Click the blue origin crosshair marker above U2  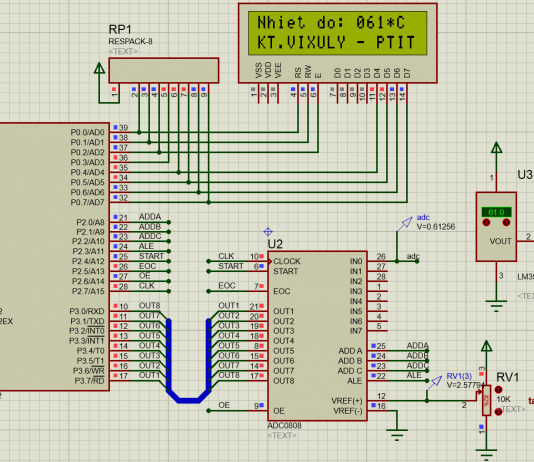[268, 232]
